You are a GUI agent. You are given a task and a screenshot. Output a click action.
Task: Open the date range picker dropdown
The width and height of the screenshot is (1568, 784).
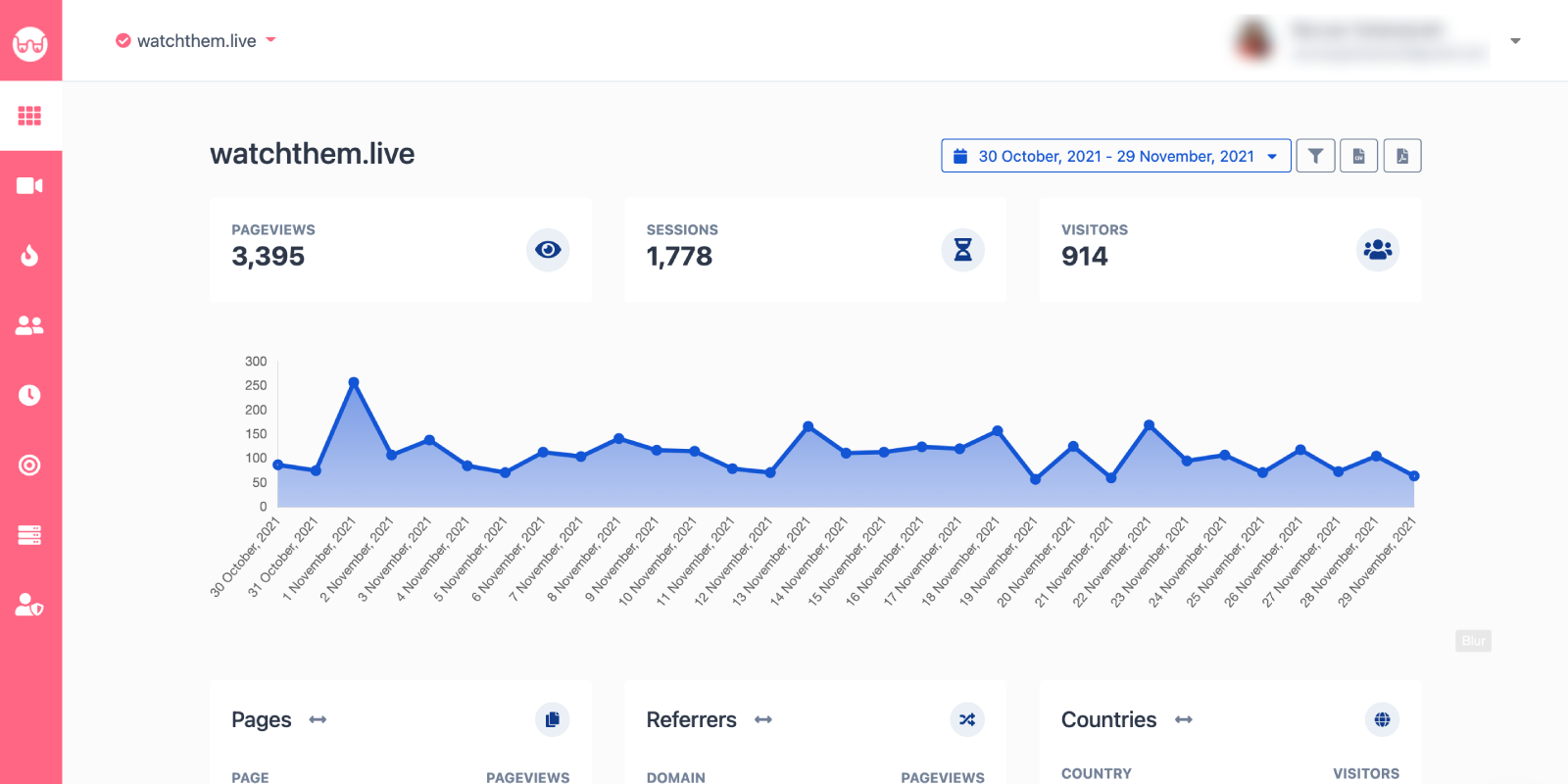pos(1116,156)
